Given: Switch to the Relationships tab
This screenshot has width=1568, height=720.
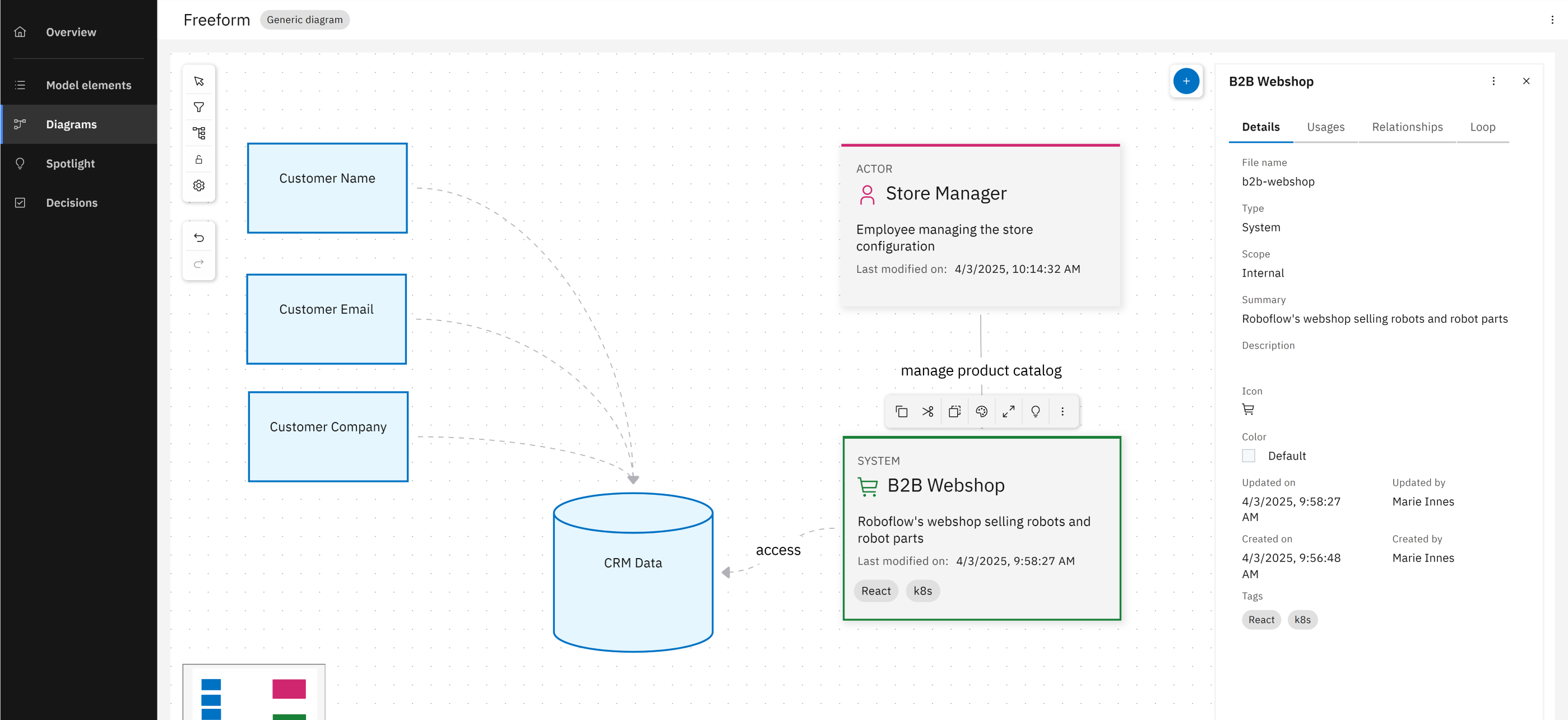Looking at the screenshot, I should (1407, 127).
